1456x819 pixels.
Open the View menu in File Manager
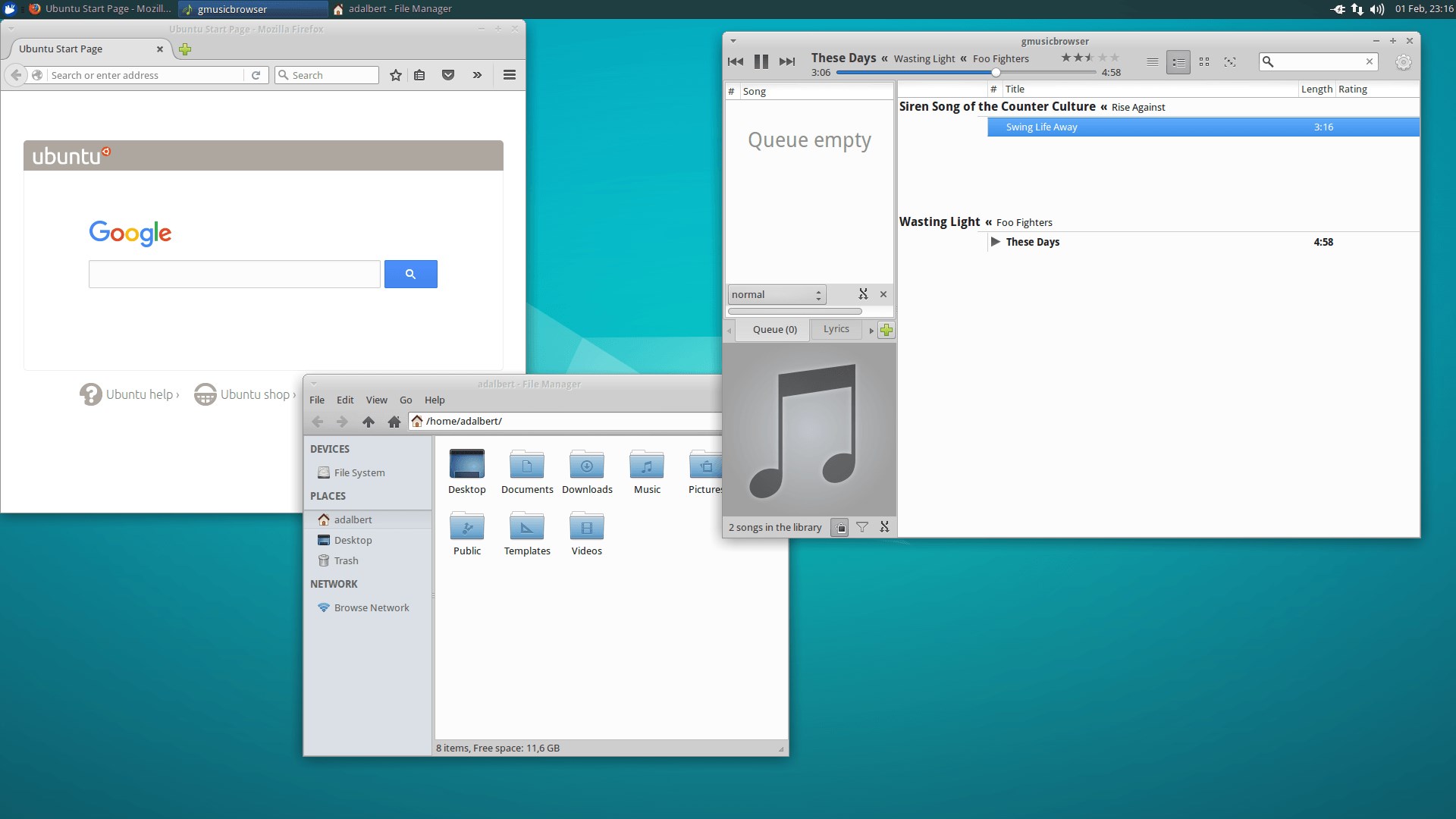pos(376,400)
